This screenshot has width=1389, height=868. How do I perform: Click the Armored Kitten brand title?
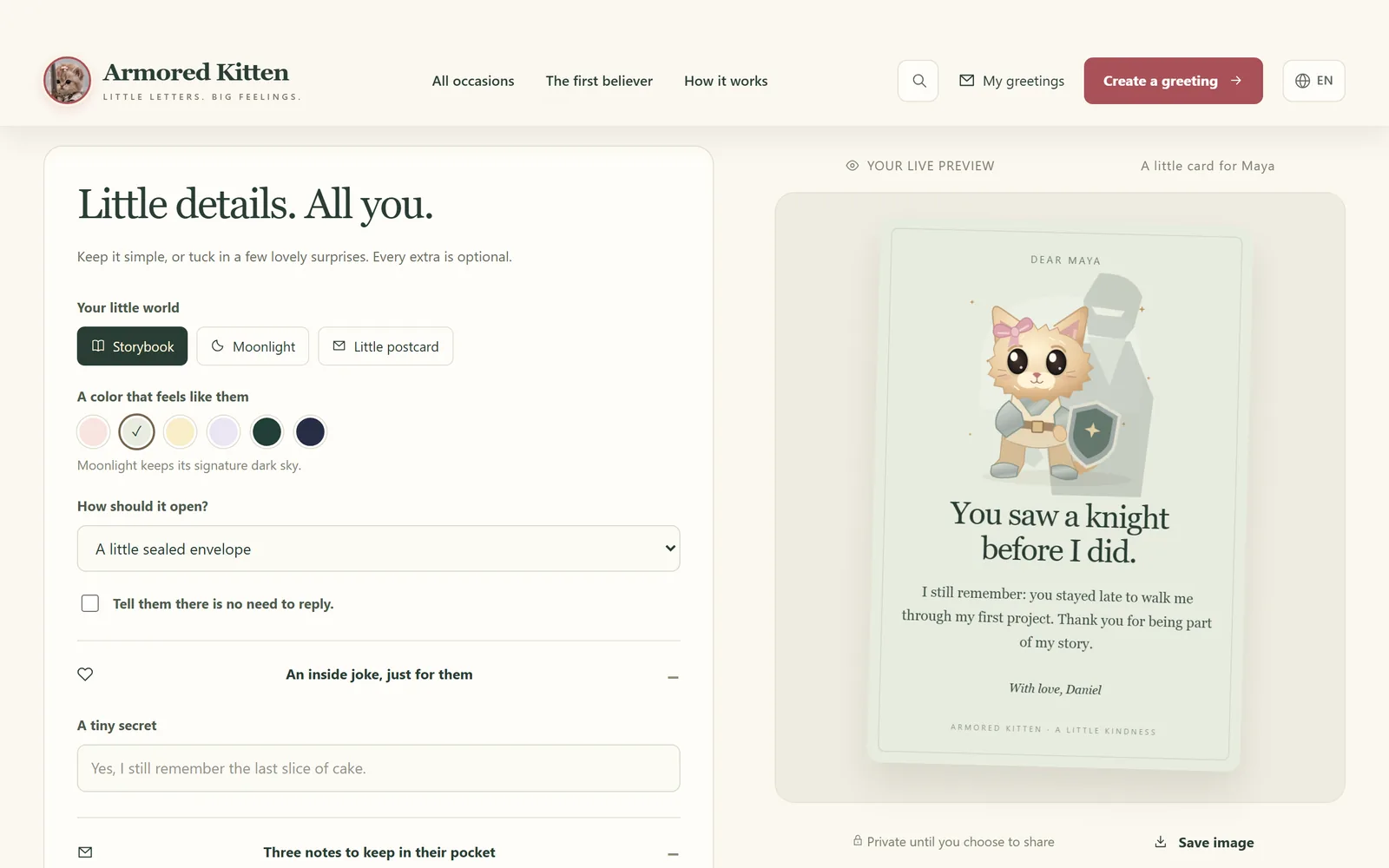pyautogui.click(x=196, y=72)
